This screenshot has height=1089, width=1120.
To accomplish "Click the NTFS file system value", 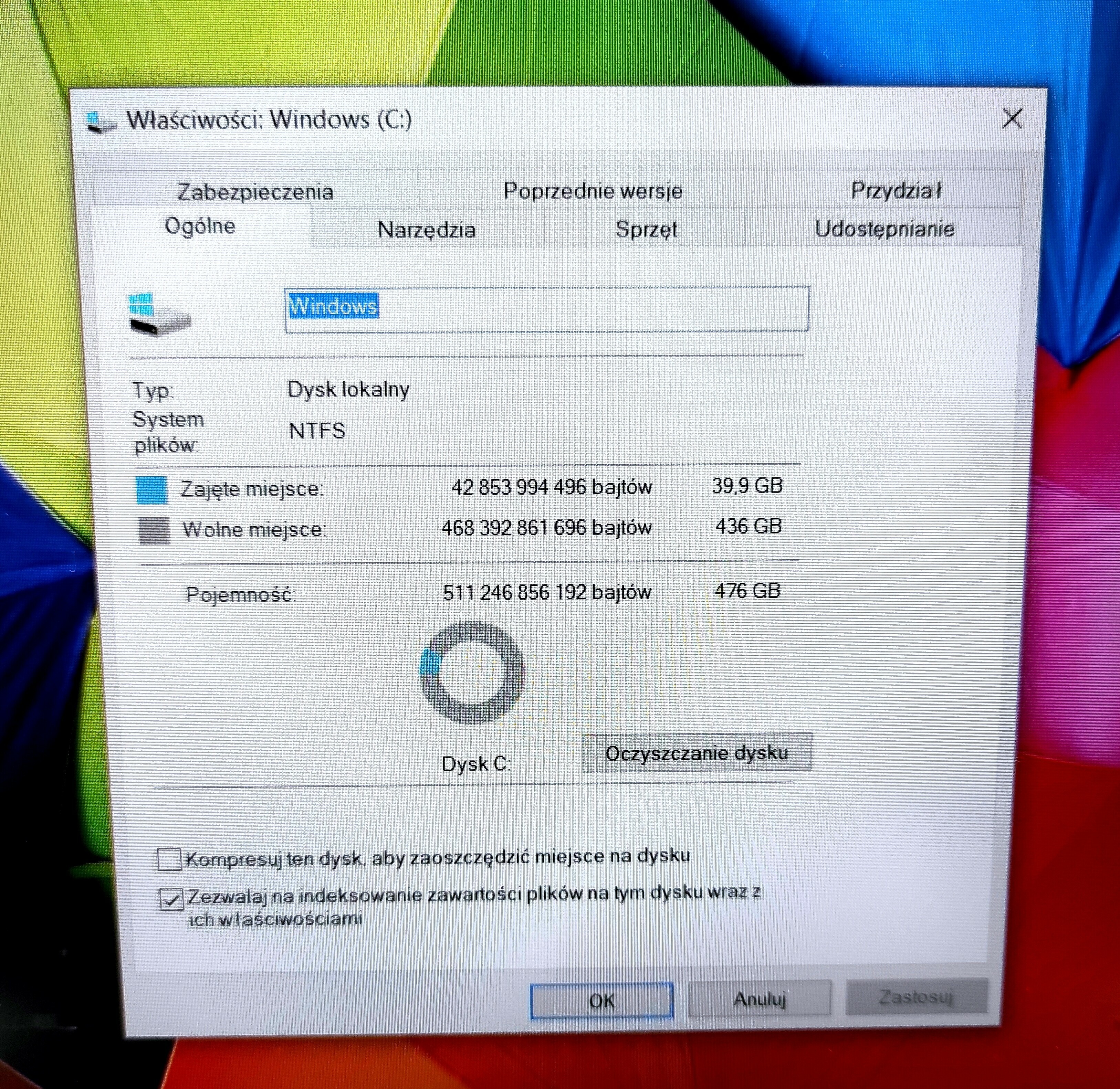I will [317, 431].
